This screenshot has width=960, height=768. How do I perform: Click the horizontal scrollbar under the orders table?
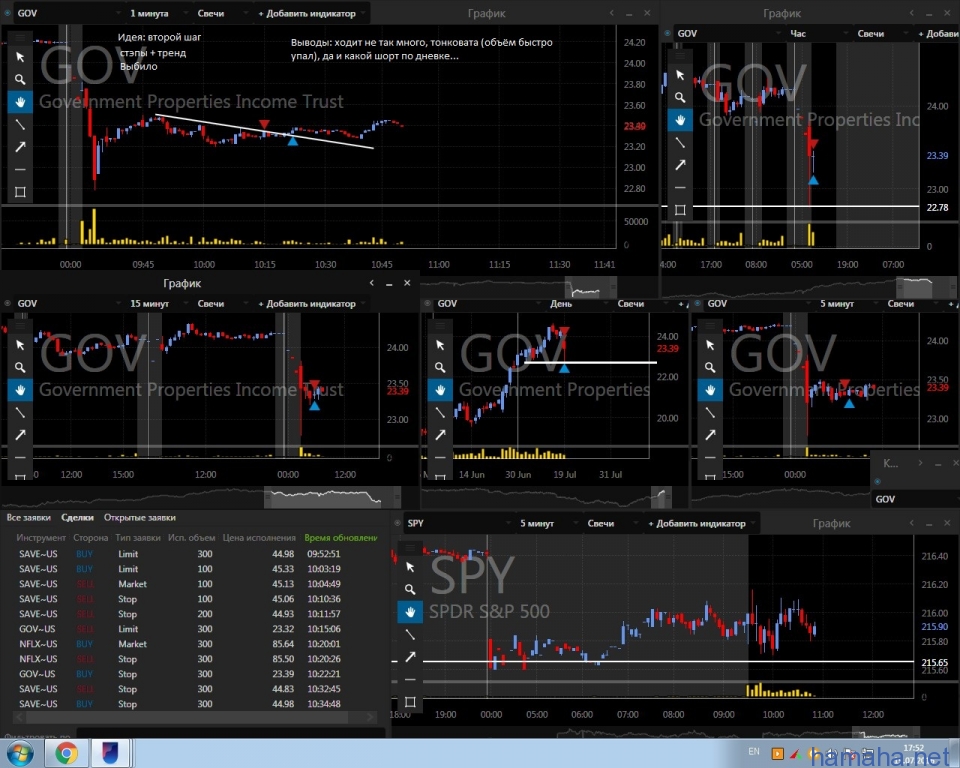[x=190, y=717]
